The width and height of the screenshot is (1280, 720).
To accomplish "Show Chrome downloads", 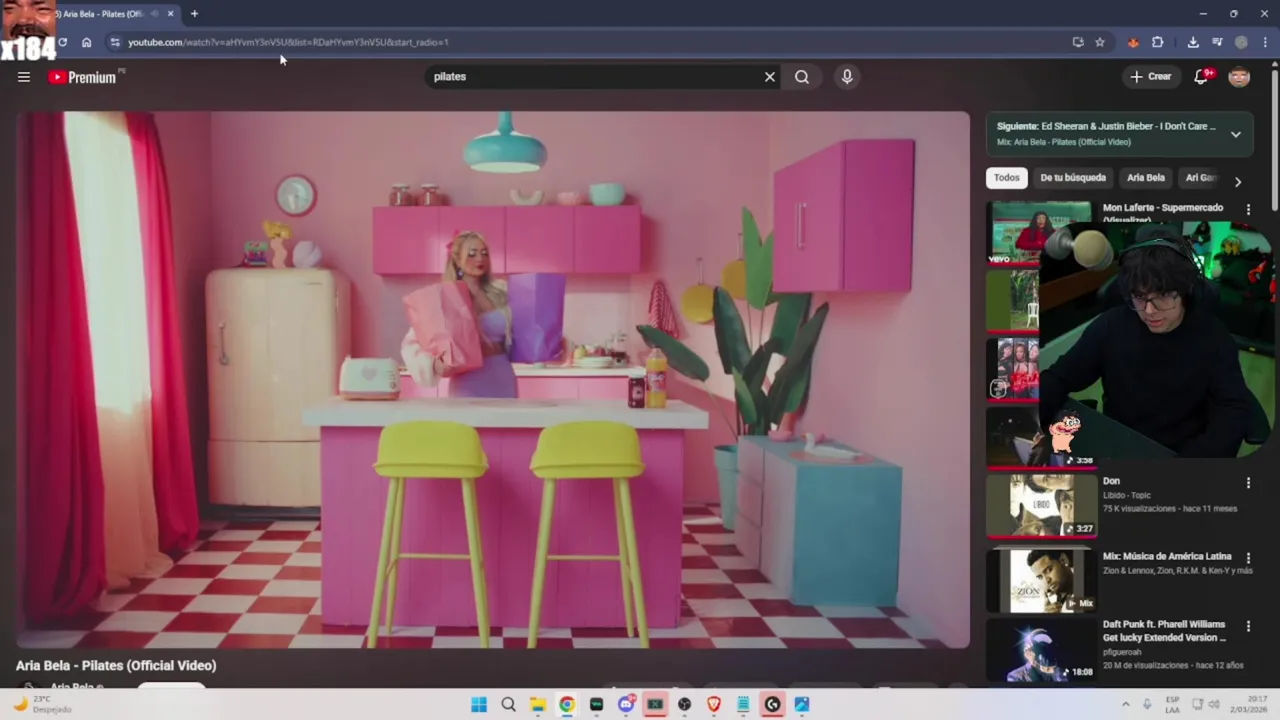I will [1193, 42].
